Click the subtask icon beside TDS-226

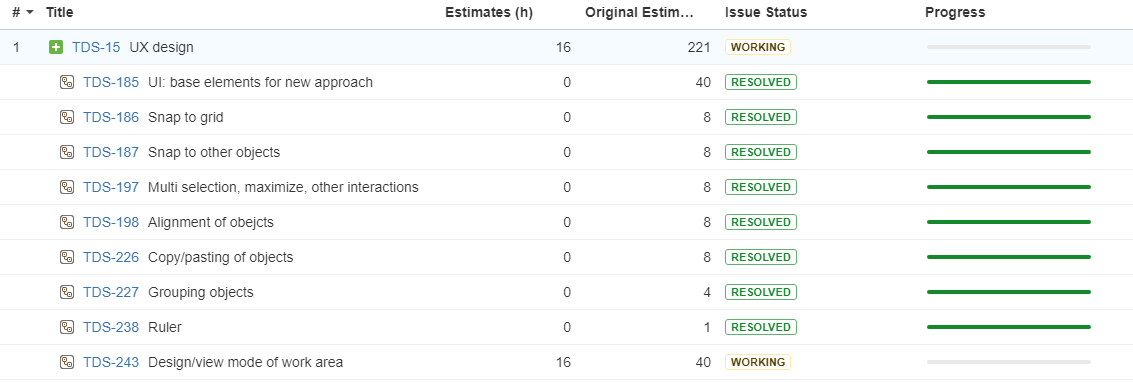click(66, 257)
